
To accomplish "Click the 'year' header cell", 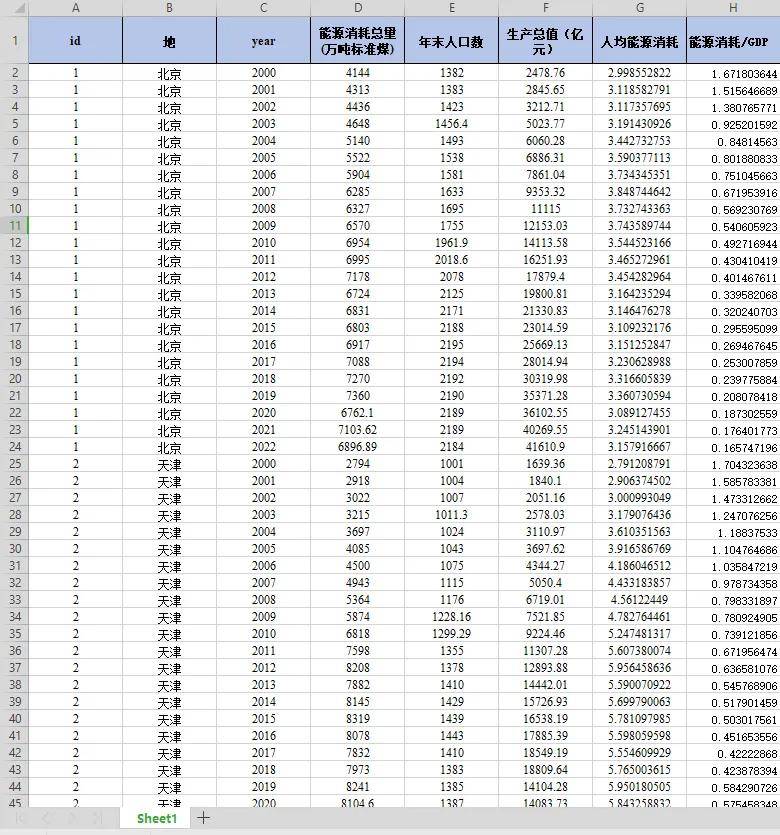I will [x=264, y=40].
